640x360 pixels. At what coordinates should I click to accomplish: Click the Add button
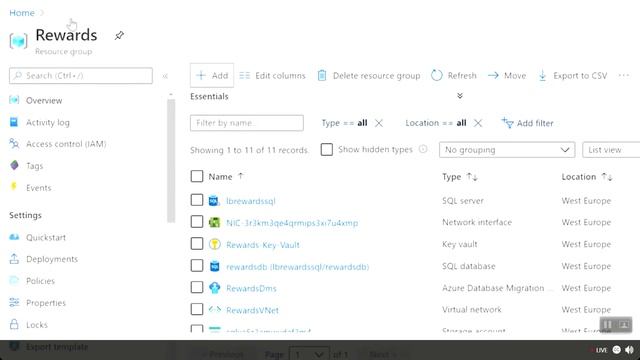pos(212,75)
